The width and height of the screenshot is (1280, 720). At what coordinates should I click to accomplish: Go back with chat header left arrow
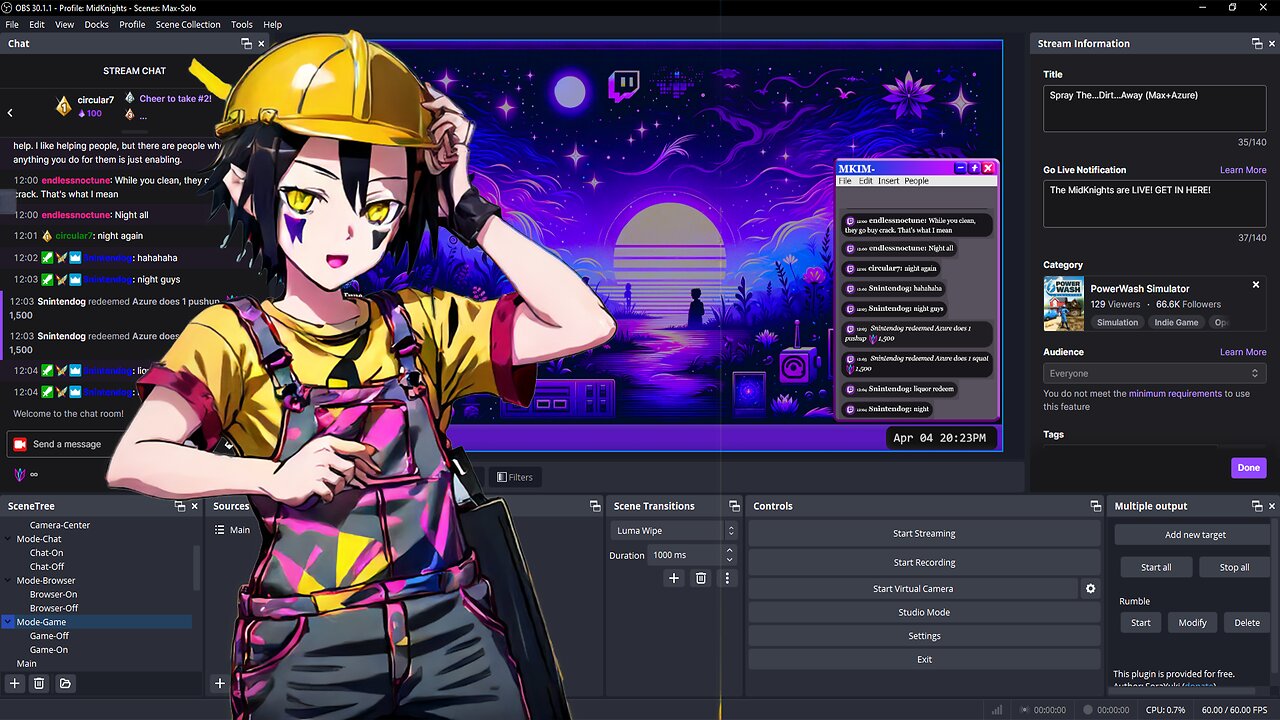coord(10,113)
